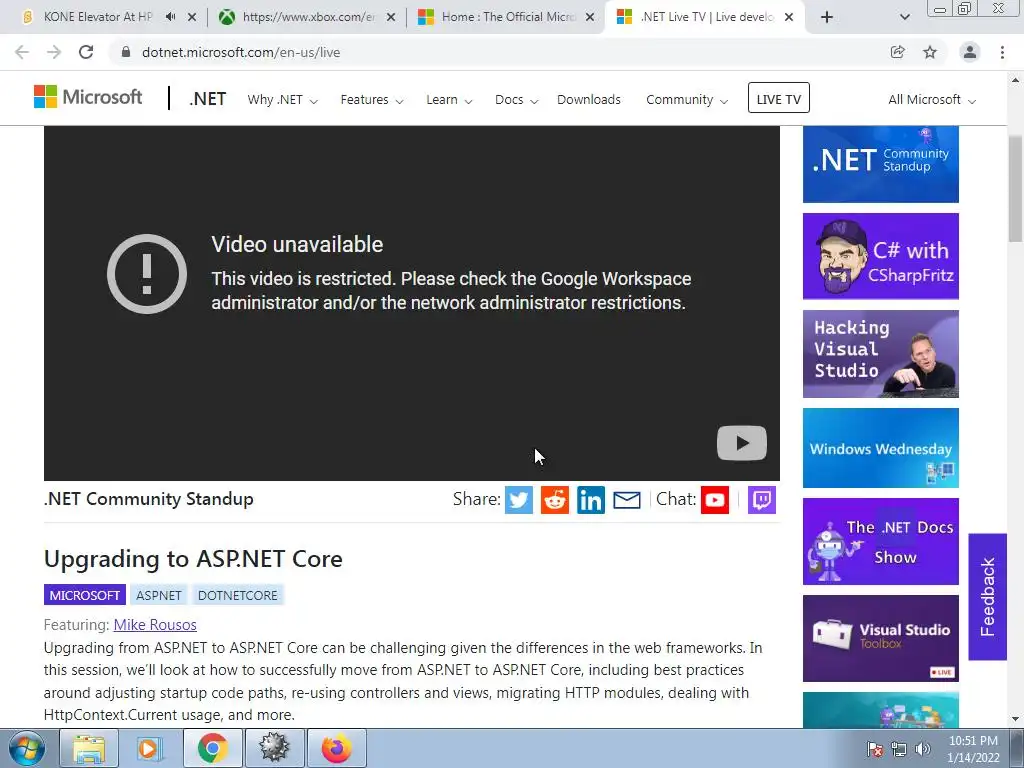Open Chrome tab search chevron
The width and height of the screenshot is (1024, 768).
tap(904, 18)
